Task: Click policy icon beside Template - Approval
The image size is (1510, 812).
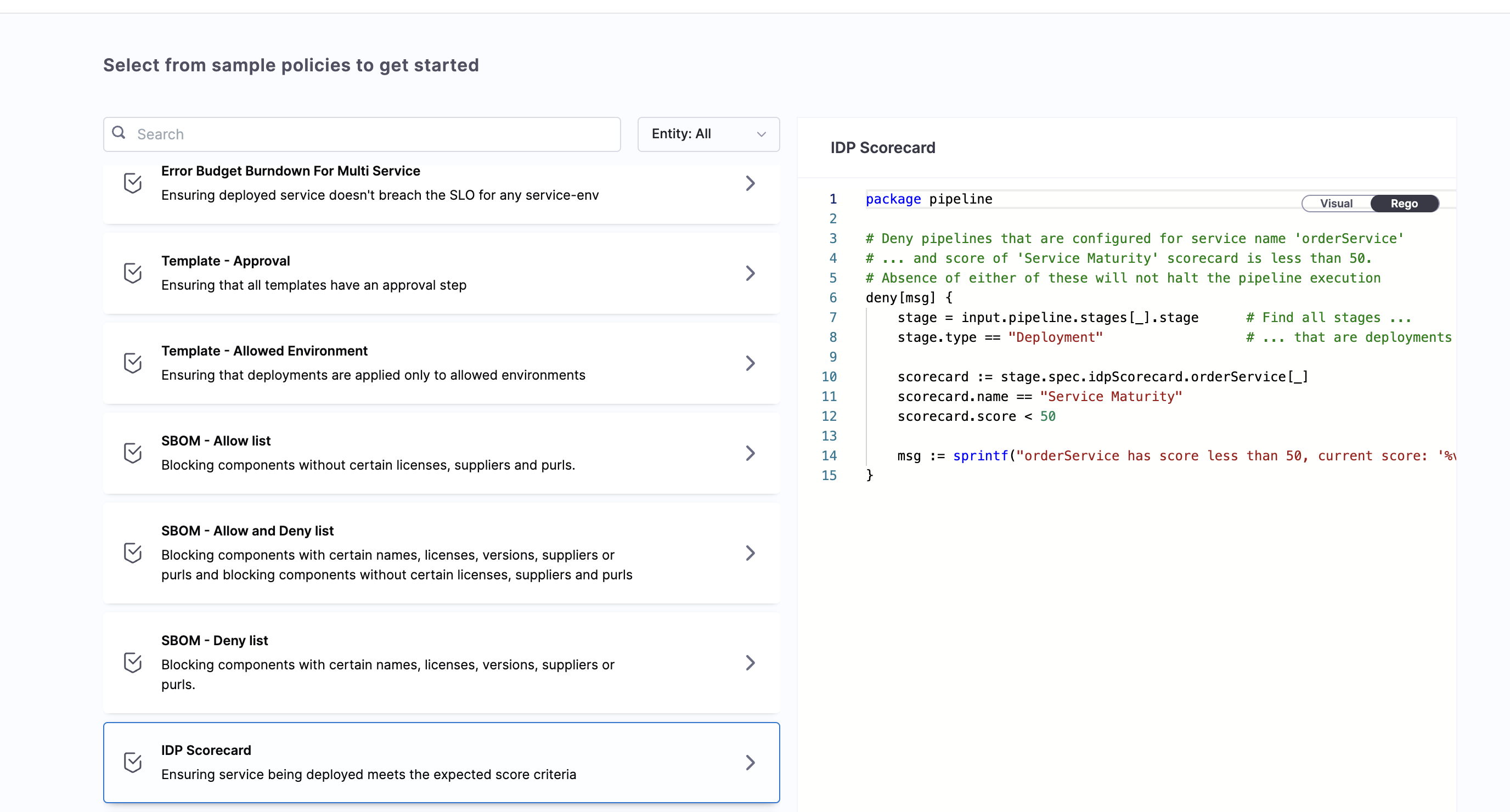Action: (133, 273)
